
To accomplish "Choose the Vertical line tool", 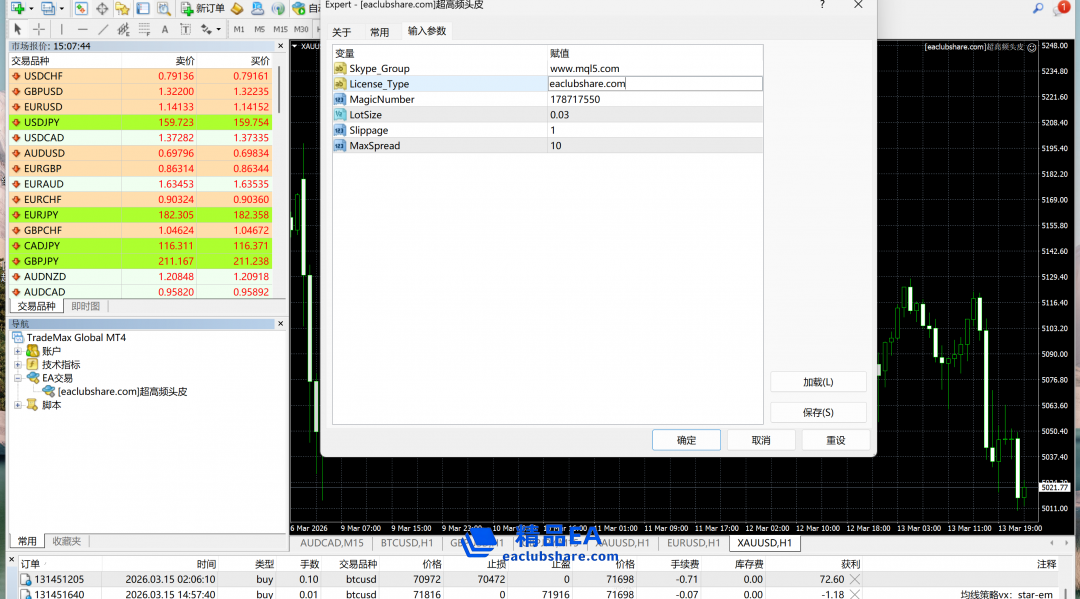I will [x=61, y=29].
